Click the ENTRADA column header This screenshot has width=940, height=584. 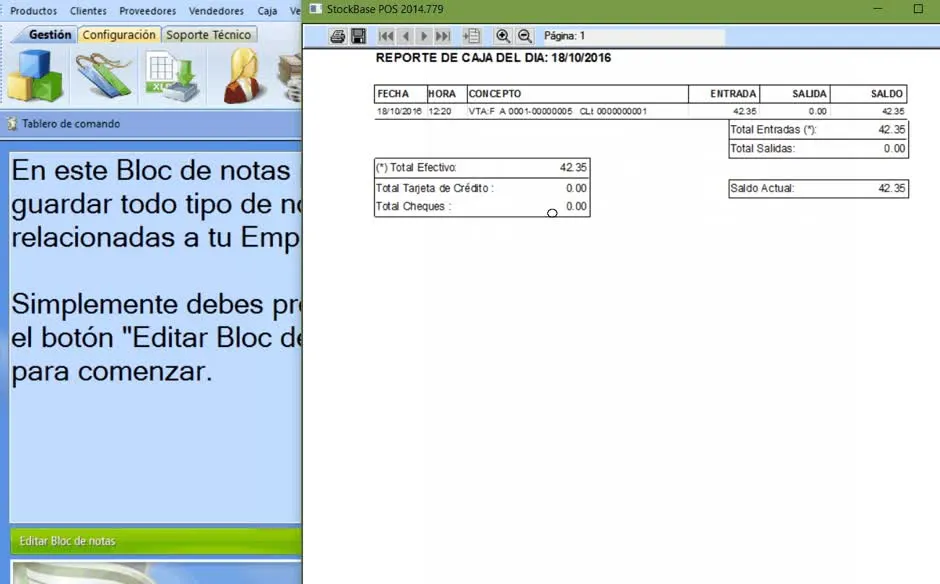click(724, 94)
